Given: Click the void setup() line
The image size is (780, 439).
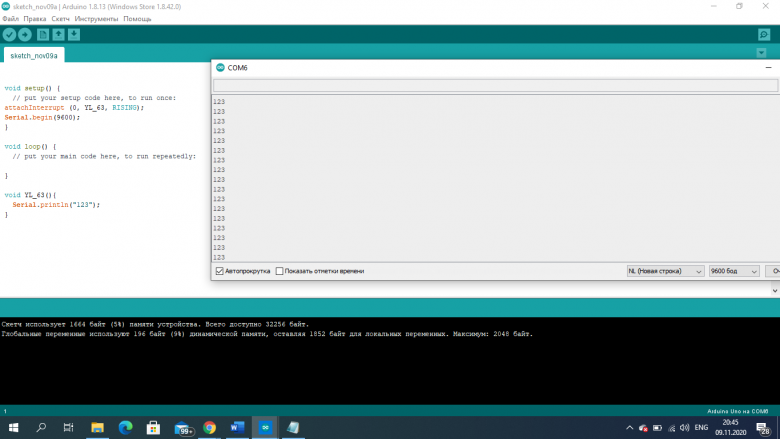Looking at the screenshot, I should (32, 88).
